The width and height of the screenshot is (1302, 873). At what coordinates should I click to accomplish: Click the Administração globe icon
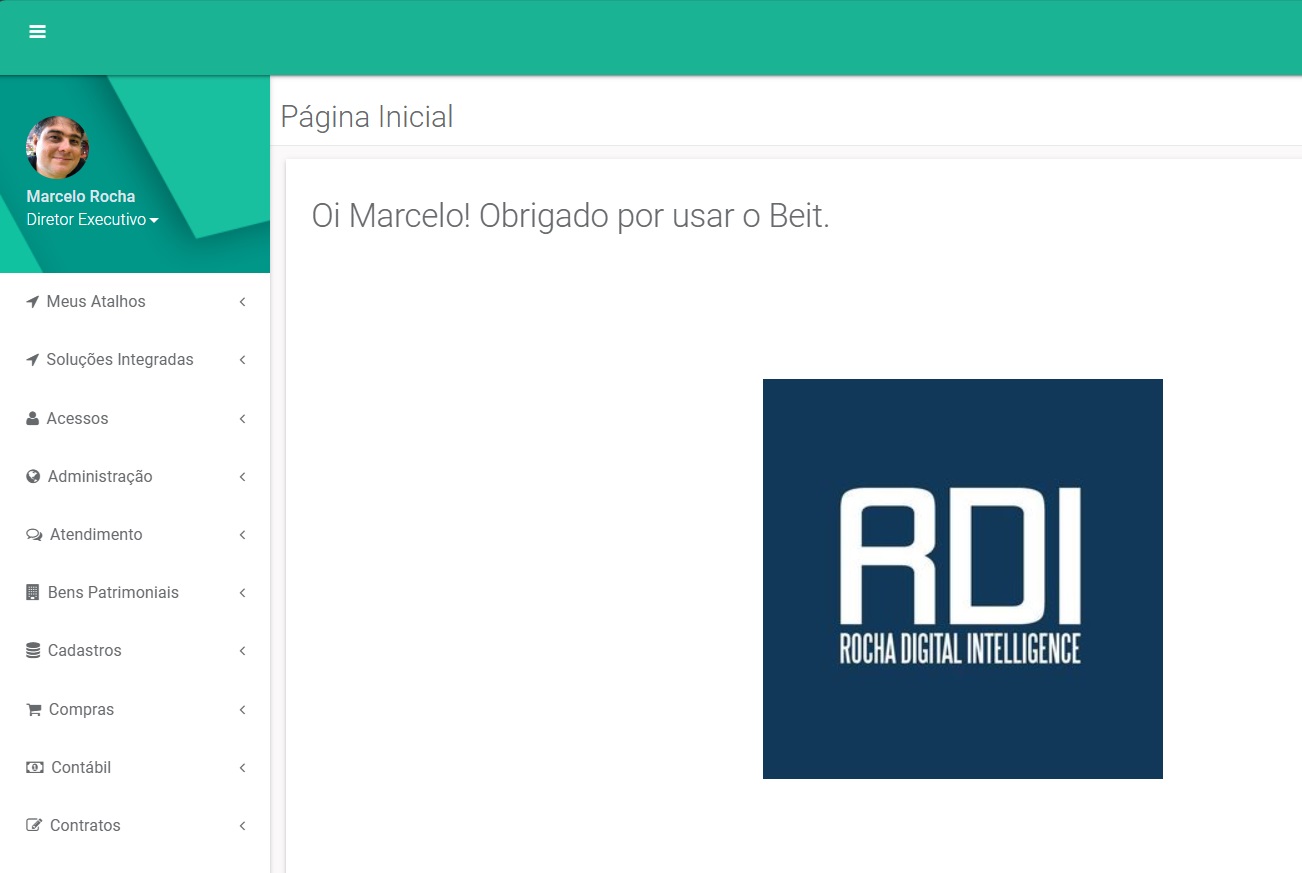33,476
